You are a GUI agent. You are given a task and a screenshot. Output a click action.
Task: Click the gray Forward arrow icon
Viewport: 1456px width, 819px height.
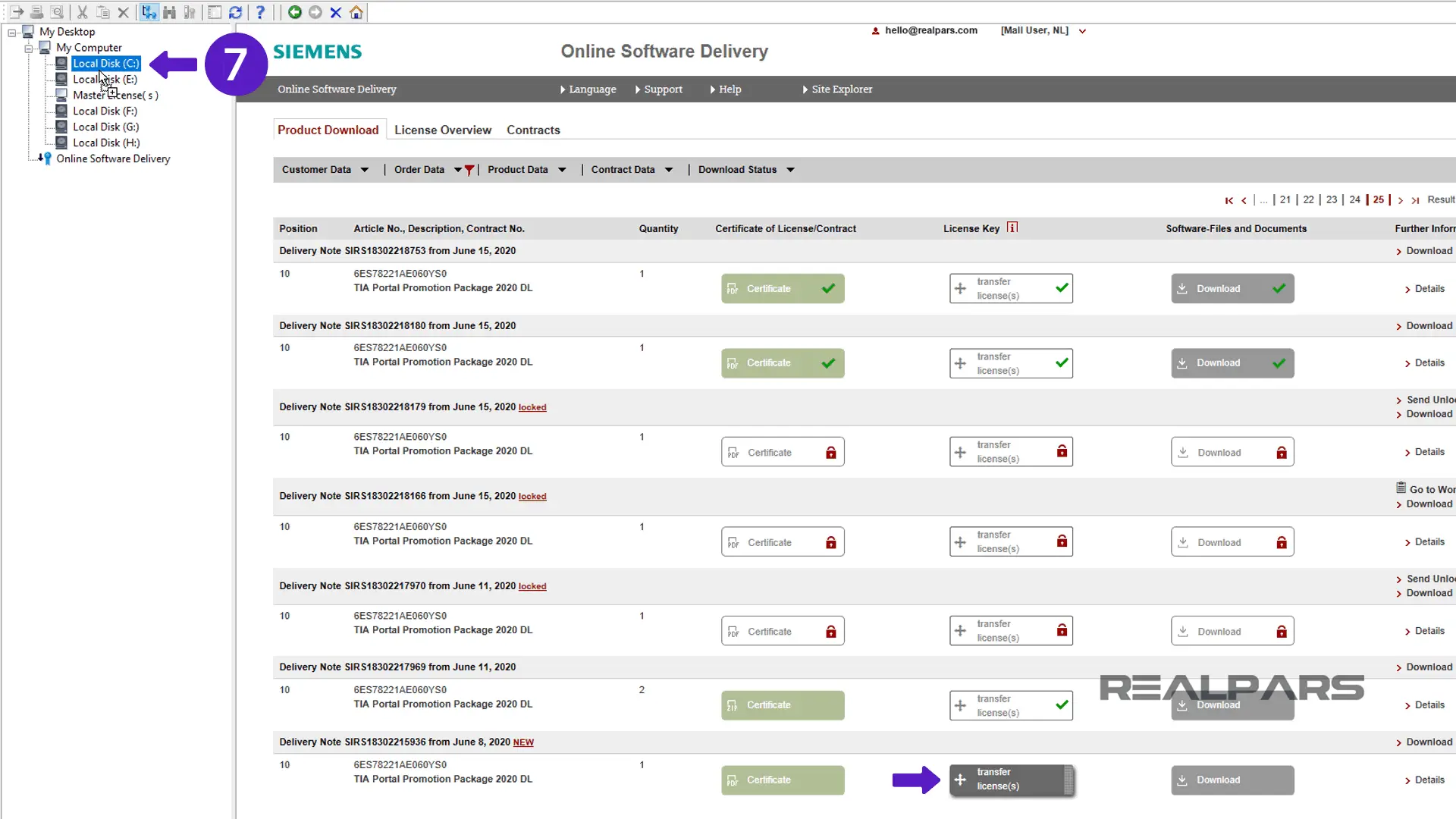[315, 12]
